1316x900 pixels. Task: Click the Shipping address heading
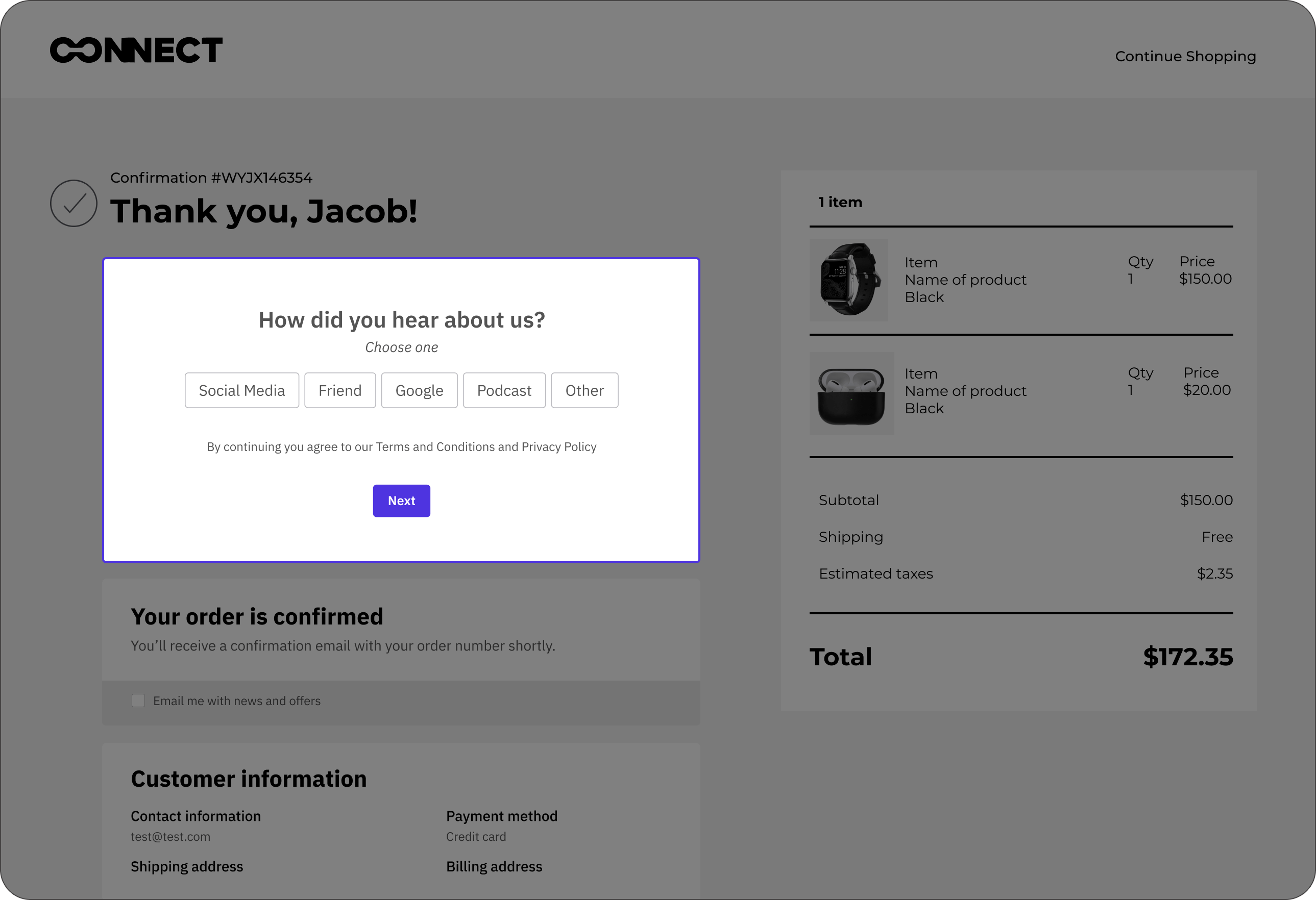[x=187, y=867]
